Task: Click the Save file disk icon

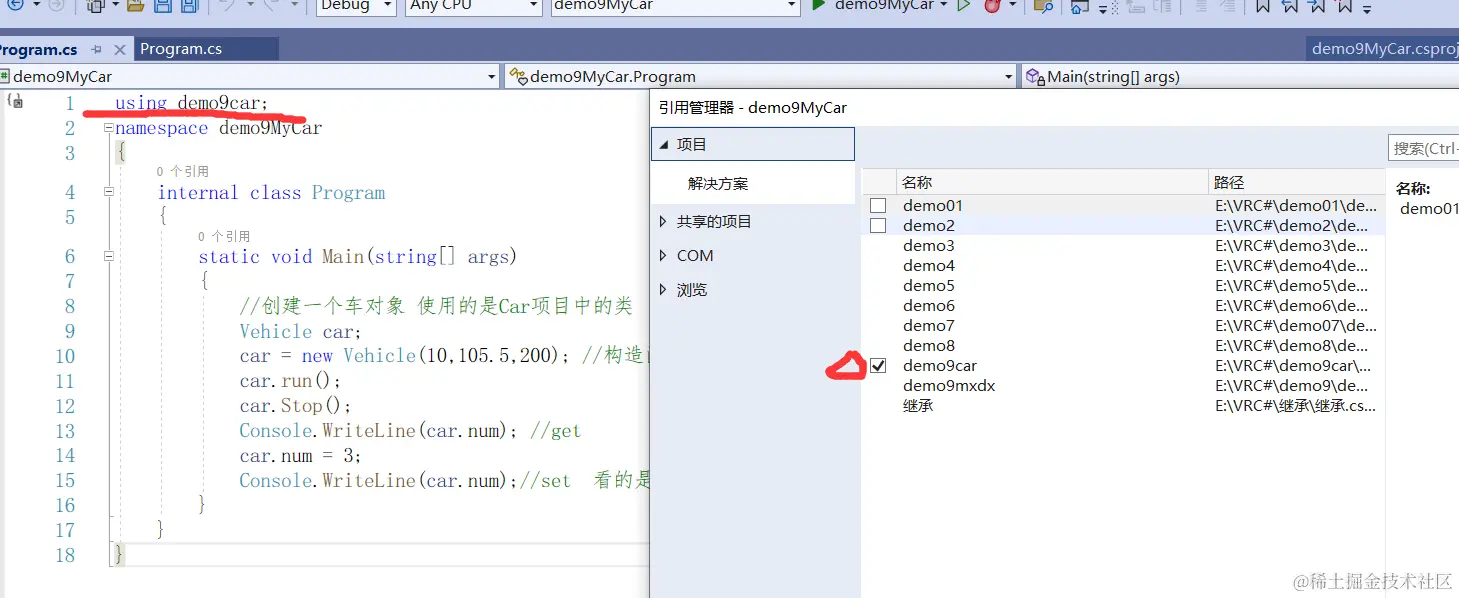Action: [x=162, y=5]
